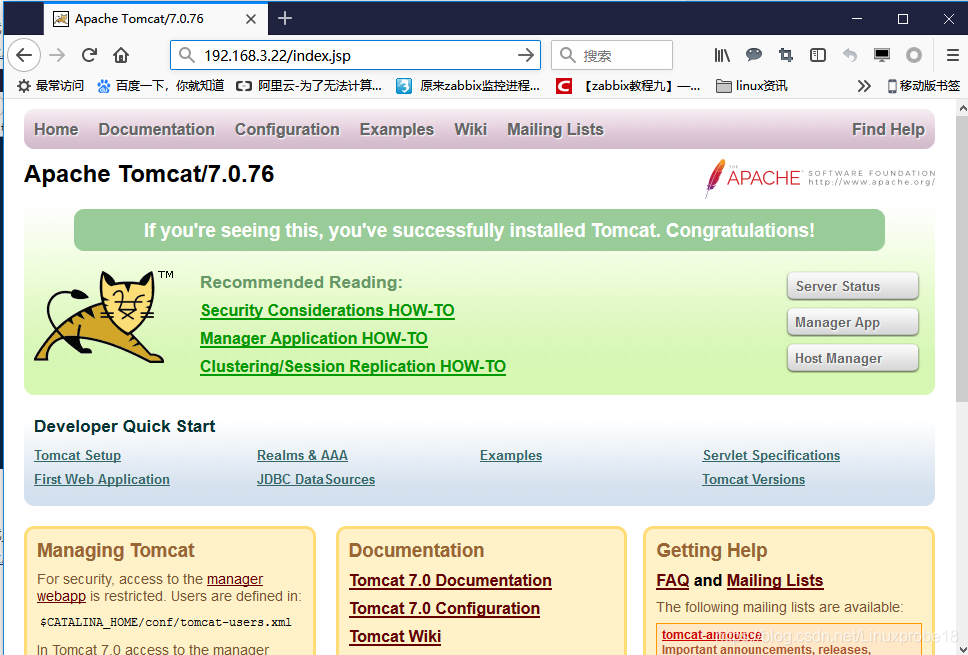Open the browser hamburger menu
This screenshot has height=655, width=968.
point(953,56)
